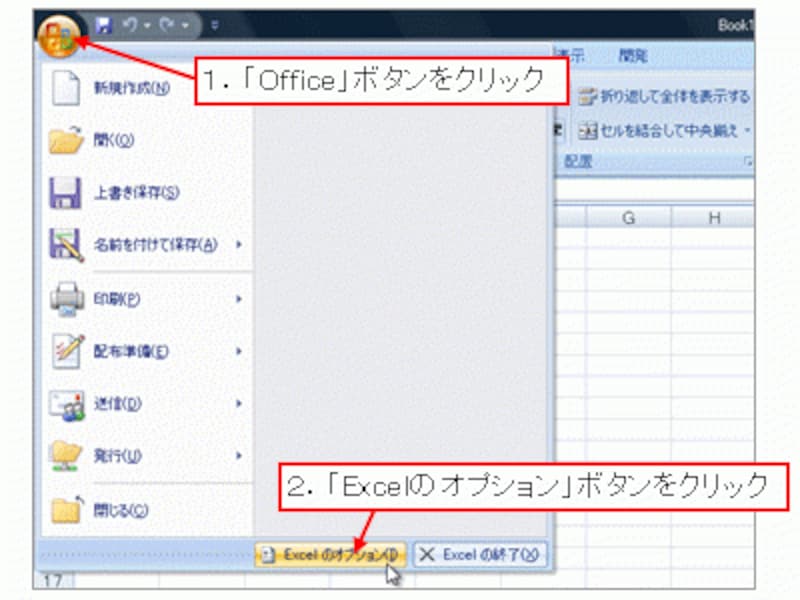Select 配布準備(E) menu entry
Viewport: 800px width, 600px height.
pyautogui.click(x=131, y=352)
